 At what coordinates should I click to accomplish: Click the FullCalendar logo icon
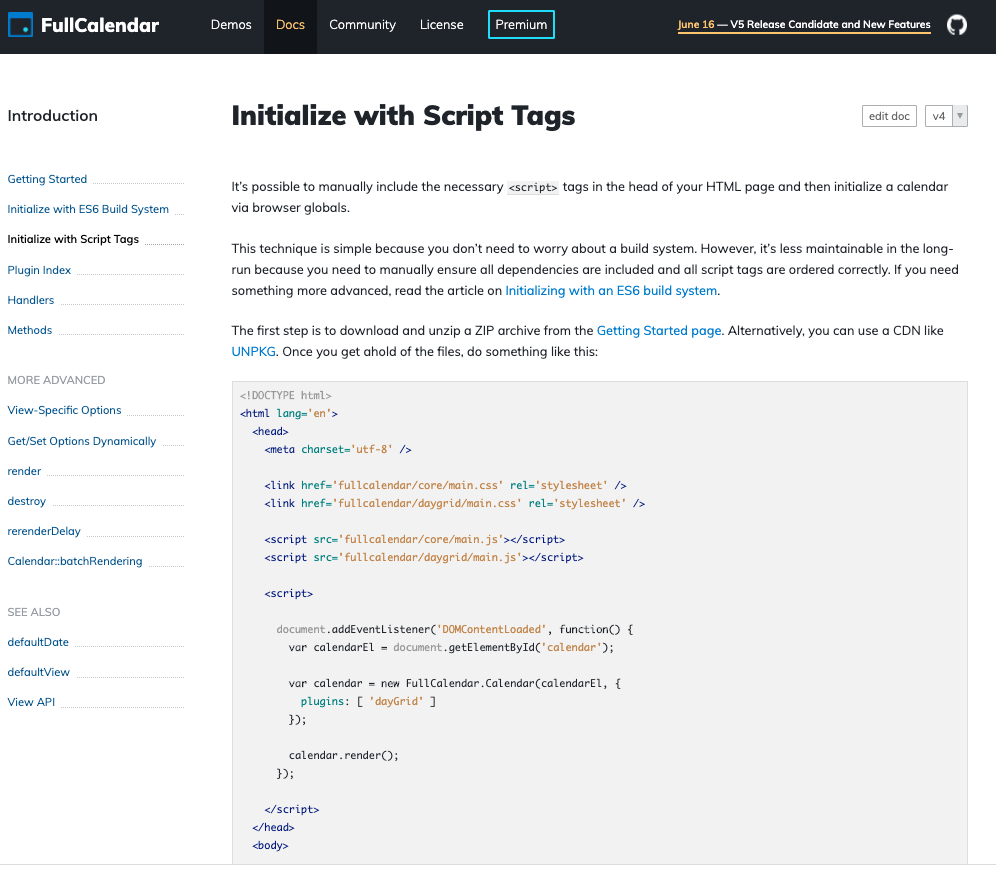click(x=20, y=25)
